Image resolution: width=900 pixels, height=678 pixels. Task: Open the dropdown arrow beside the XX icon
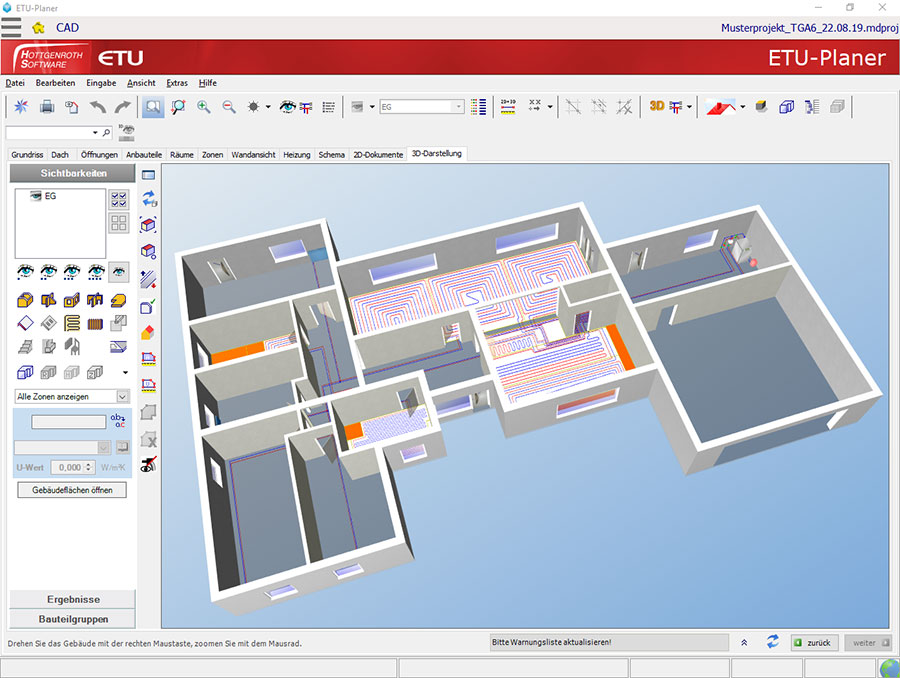(550, 107)
